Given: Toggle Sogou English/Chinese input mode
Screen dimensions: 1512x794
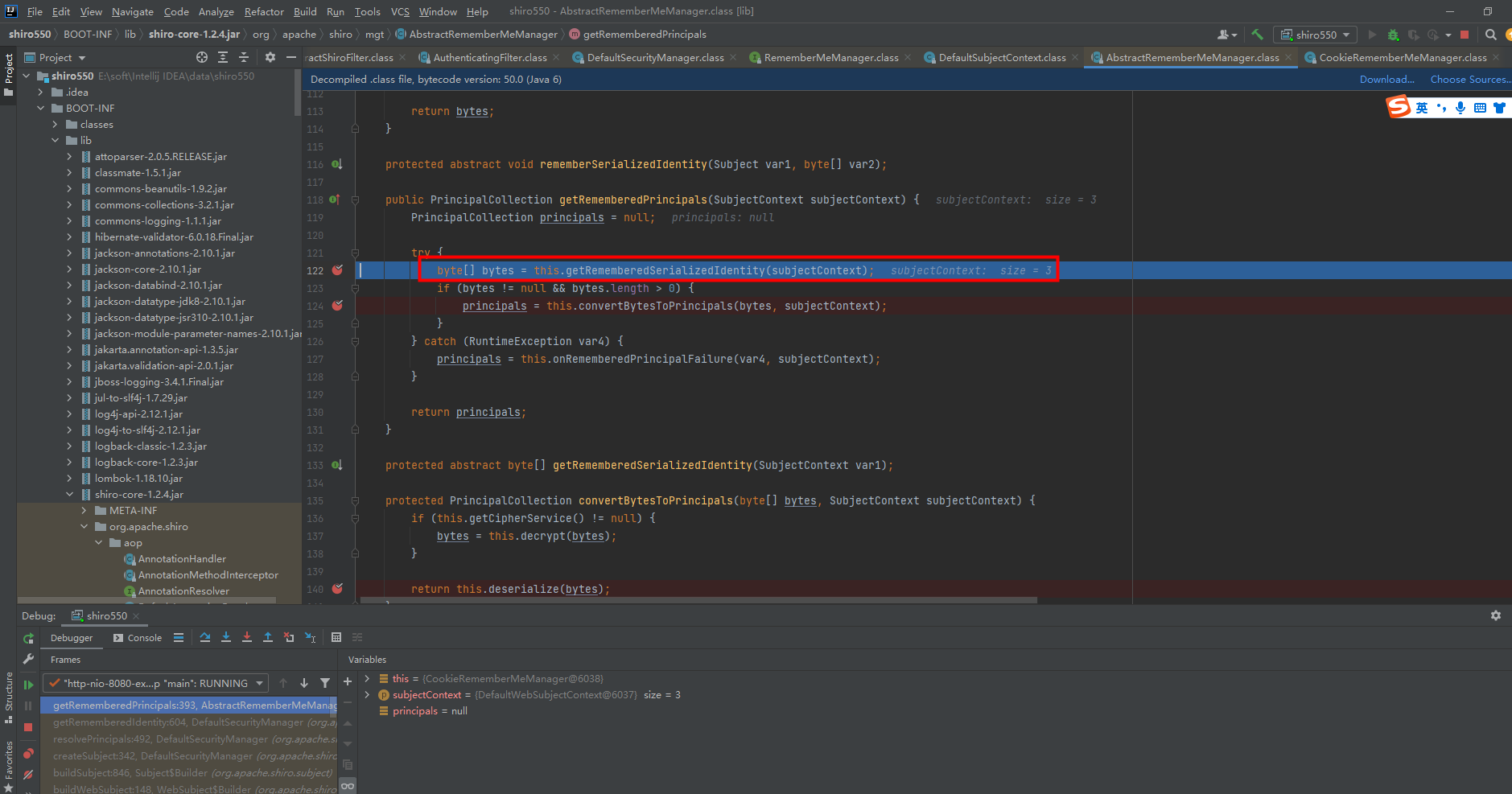Looking at the screenshot, I should pos(1422,107).
